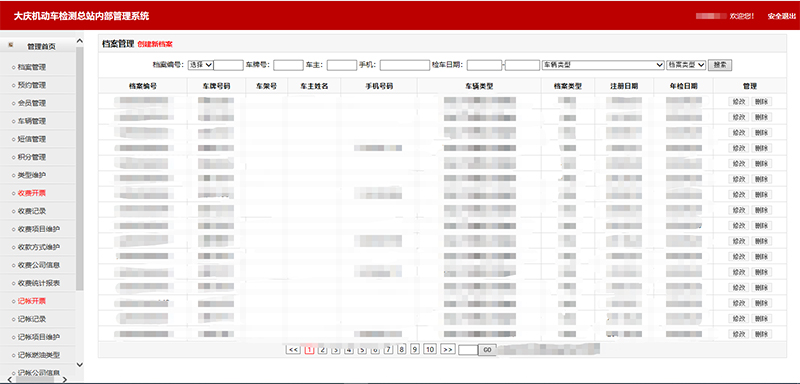Open the 选择 dropdown for 档案编号

[201, 65]
